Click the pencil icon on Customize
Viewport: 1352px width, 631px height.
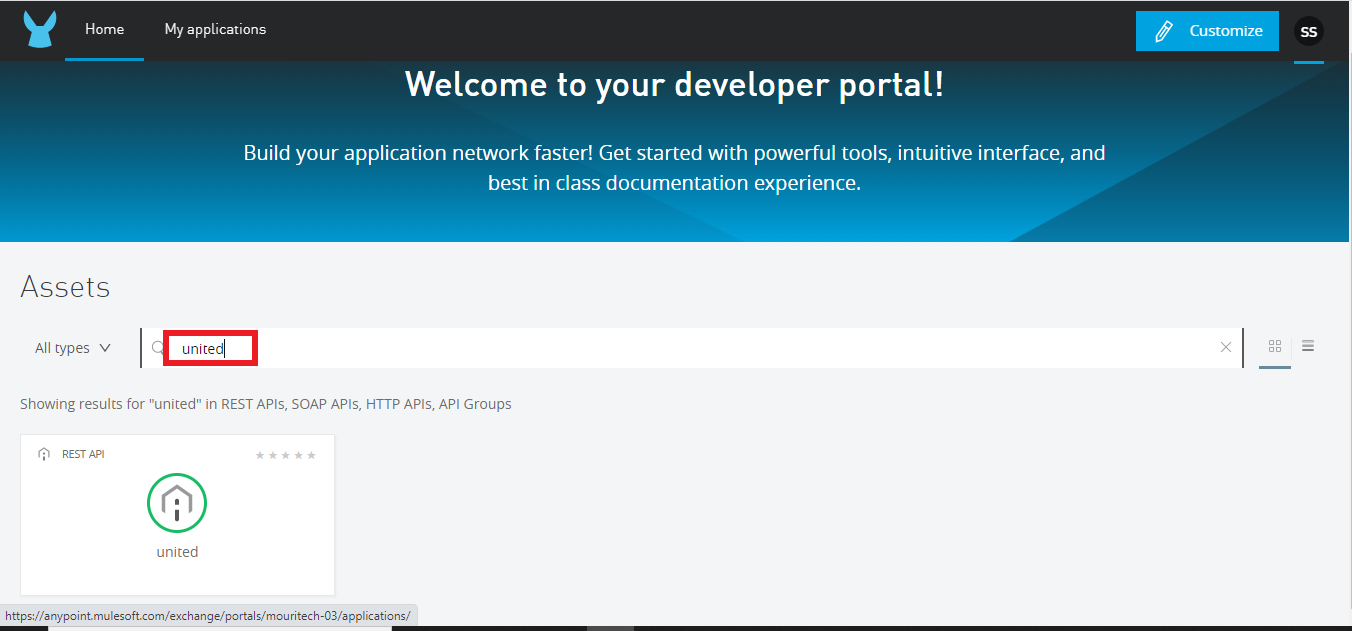tap(1163, 31)
